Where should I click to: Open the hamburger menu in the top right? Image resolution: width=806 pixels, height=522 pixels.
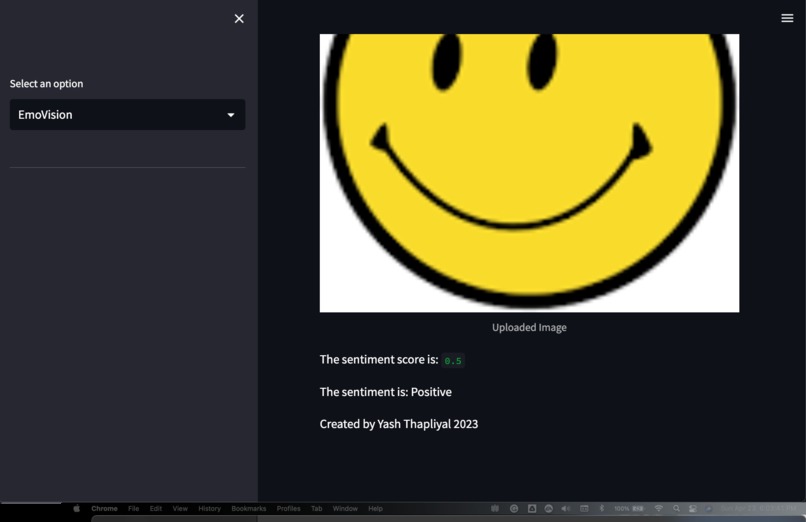click(x=787, y=18)
